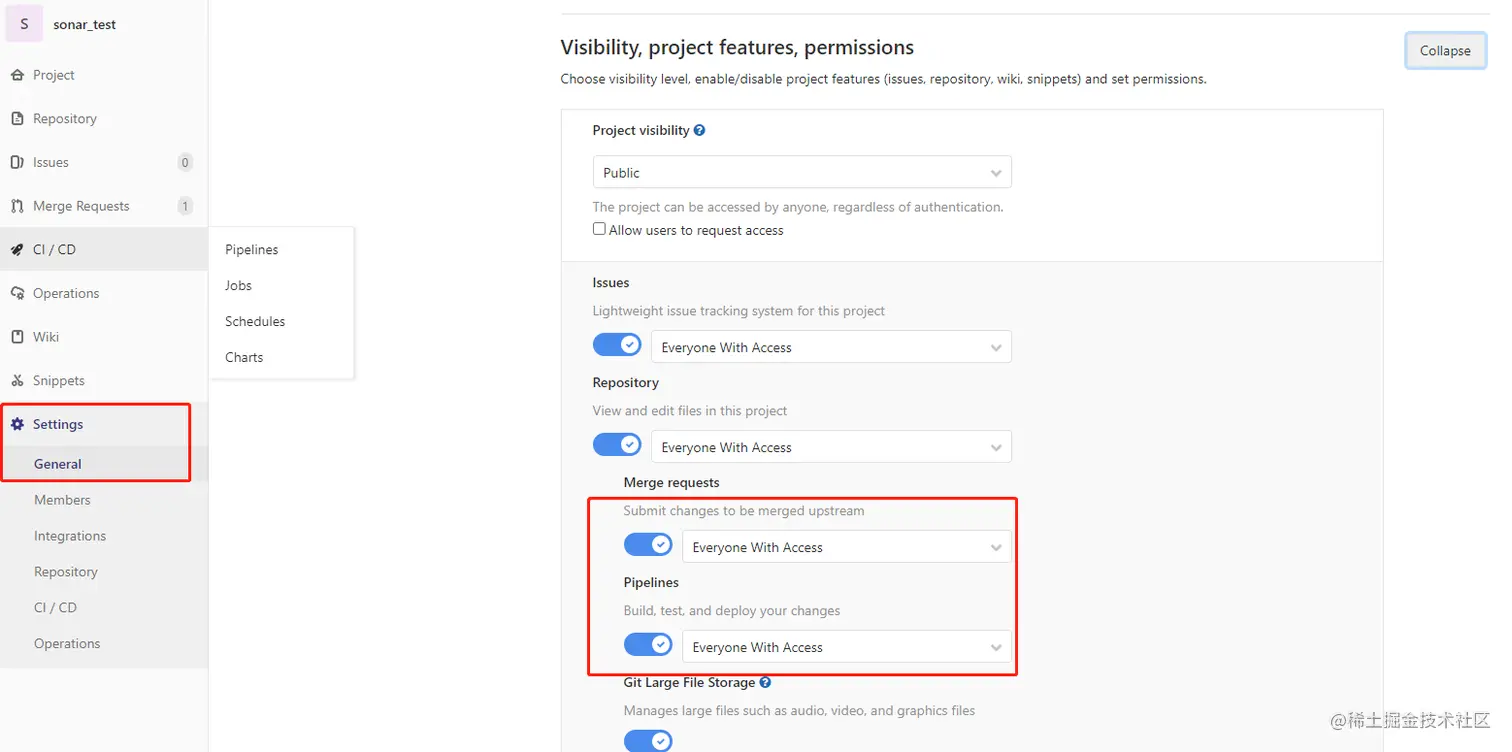
Task: Open the Repository access level dropdown
Action: pos(831,447)
